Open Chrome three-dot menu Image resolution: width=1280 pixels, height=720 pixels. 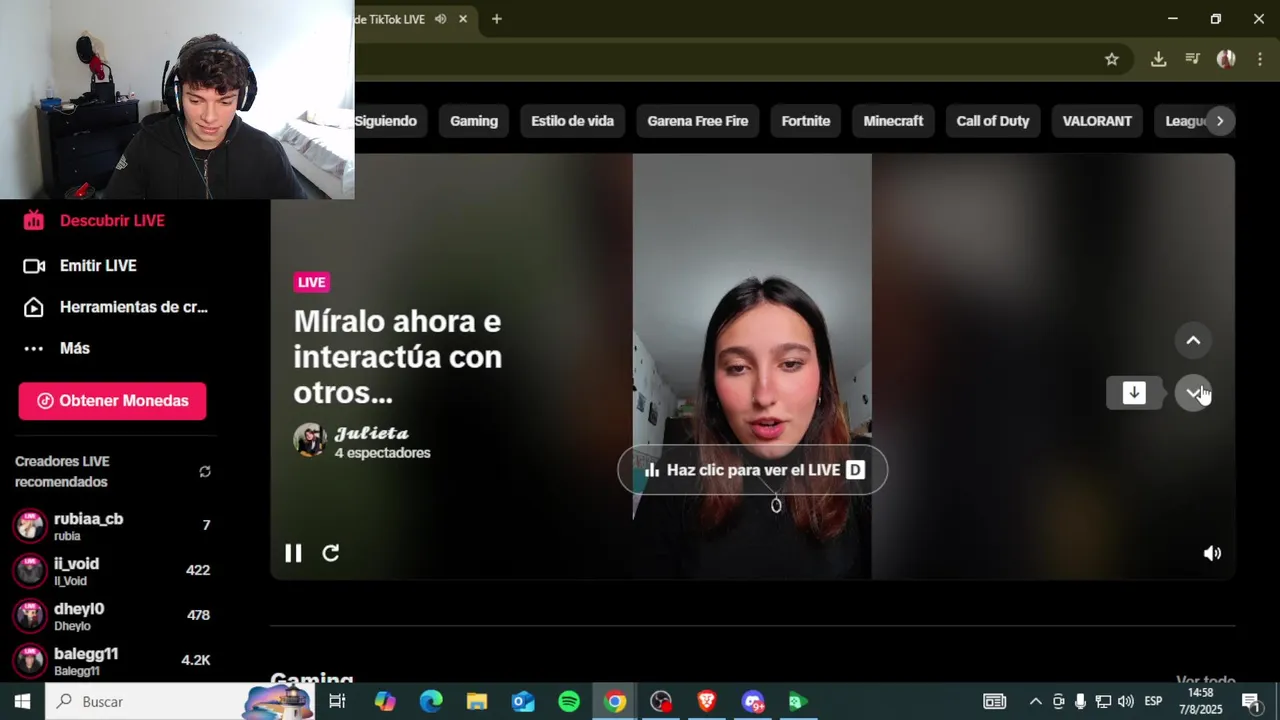pyautogui.click(x=1260, y=59)
